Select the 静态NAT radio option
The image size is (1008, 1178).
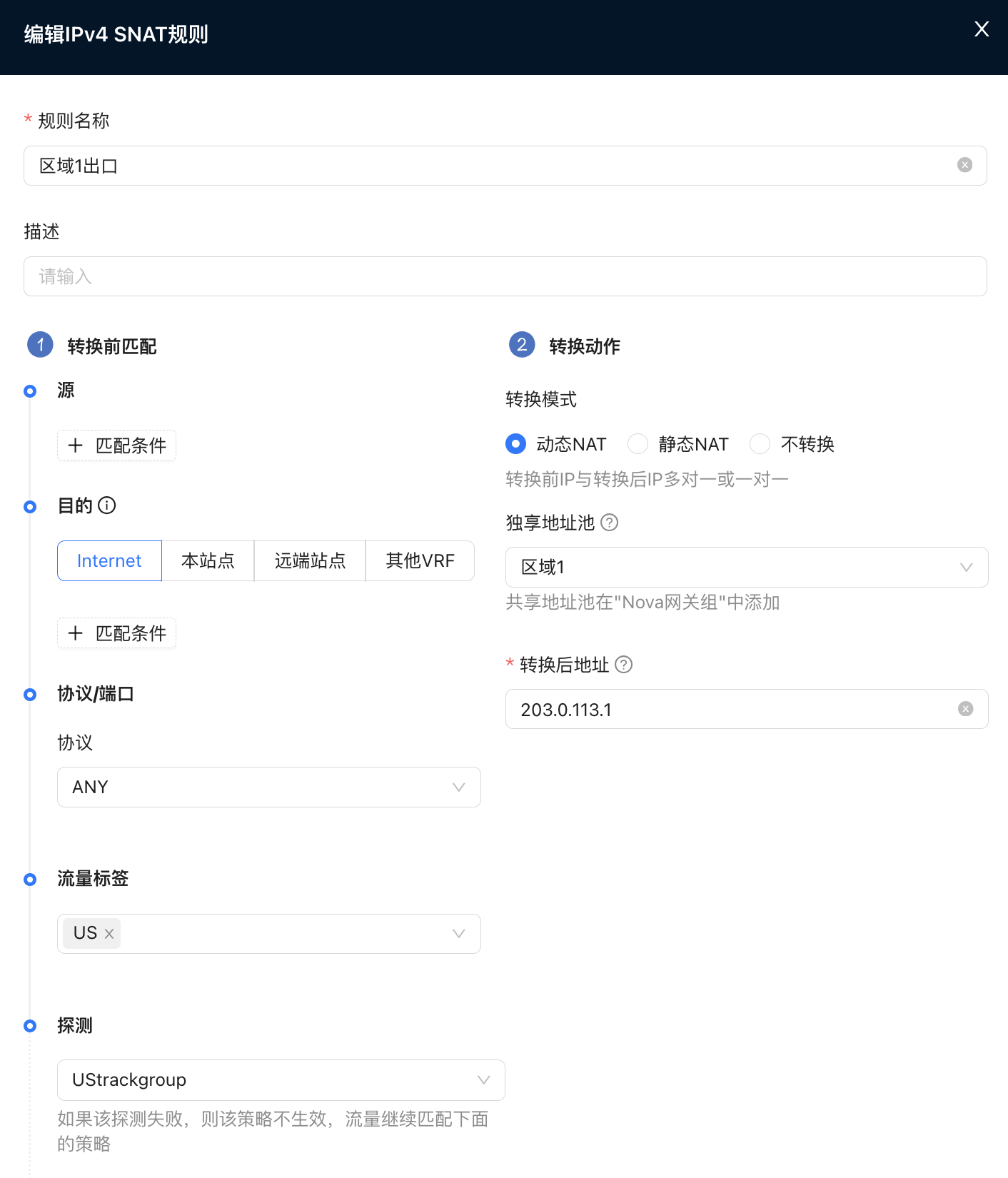[637, 444]
